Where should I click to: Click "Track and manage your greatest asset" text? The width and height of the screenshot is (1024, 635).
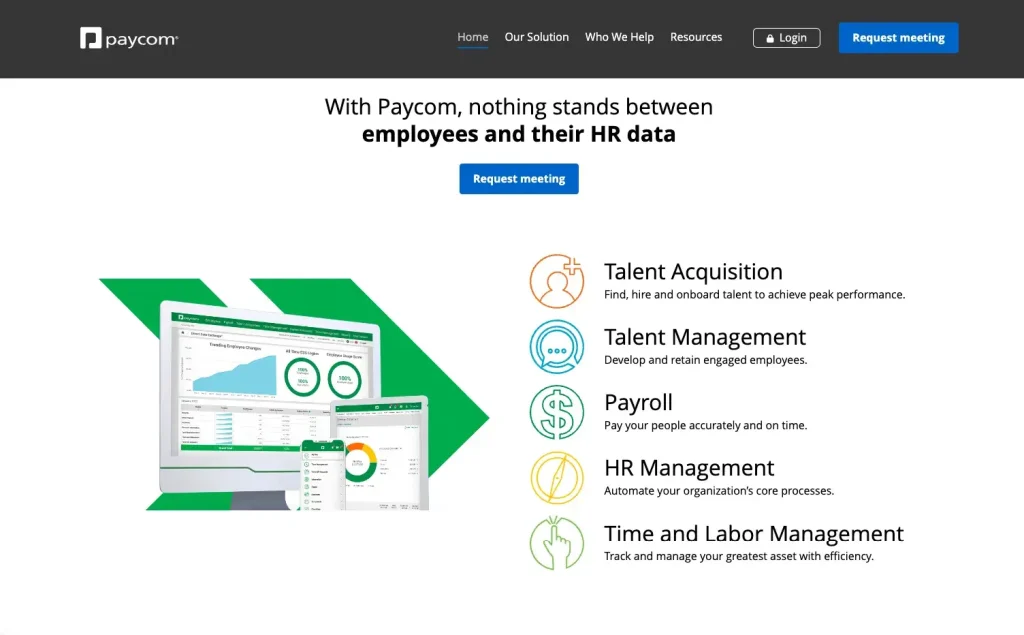739,556
